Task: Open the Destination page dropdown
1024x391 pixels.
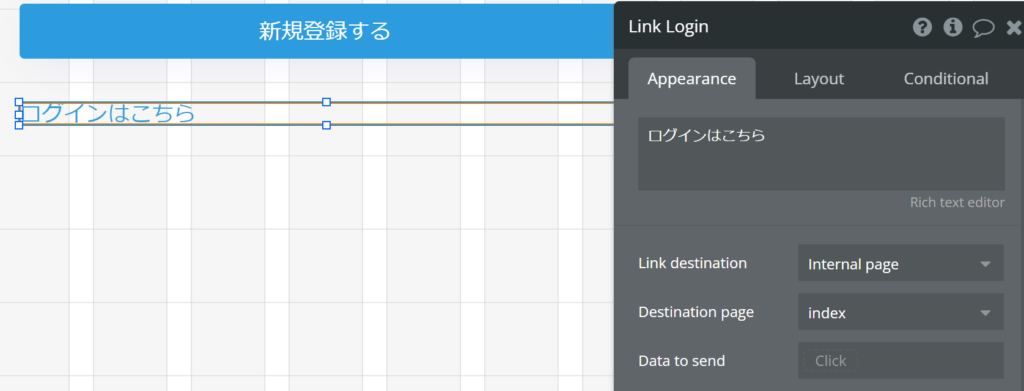Action: (x=901, y=312)
